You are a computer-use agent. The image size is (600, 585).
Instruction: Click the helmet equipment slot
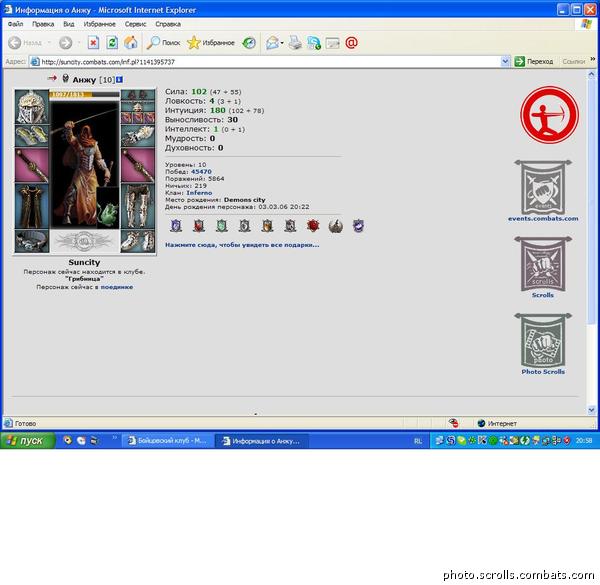tap(32, 107)
